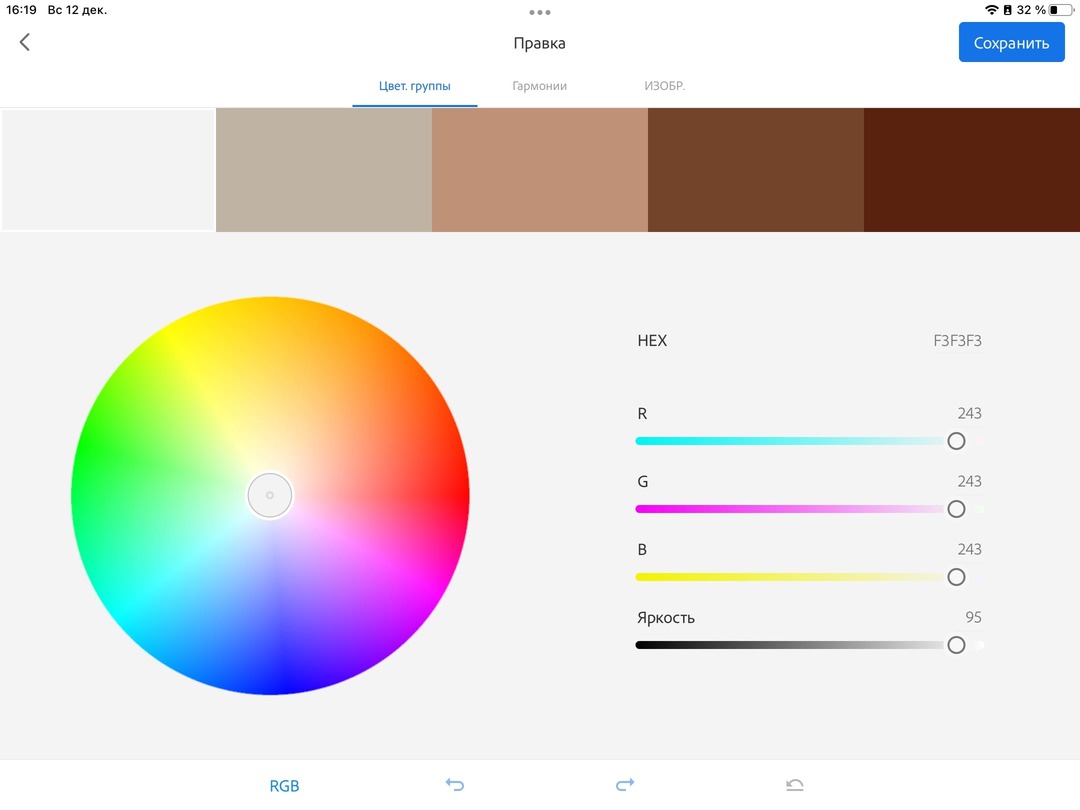Open the RGB color mode selector
Screen dimensions: 1080x810
point(284,786)
